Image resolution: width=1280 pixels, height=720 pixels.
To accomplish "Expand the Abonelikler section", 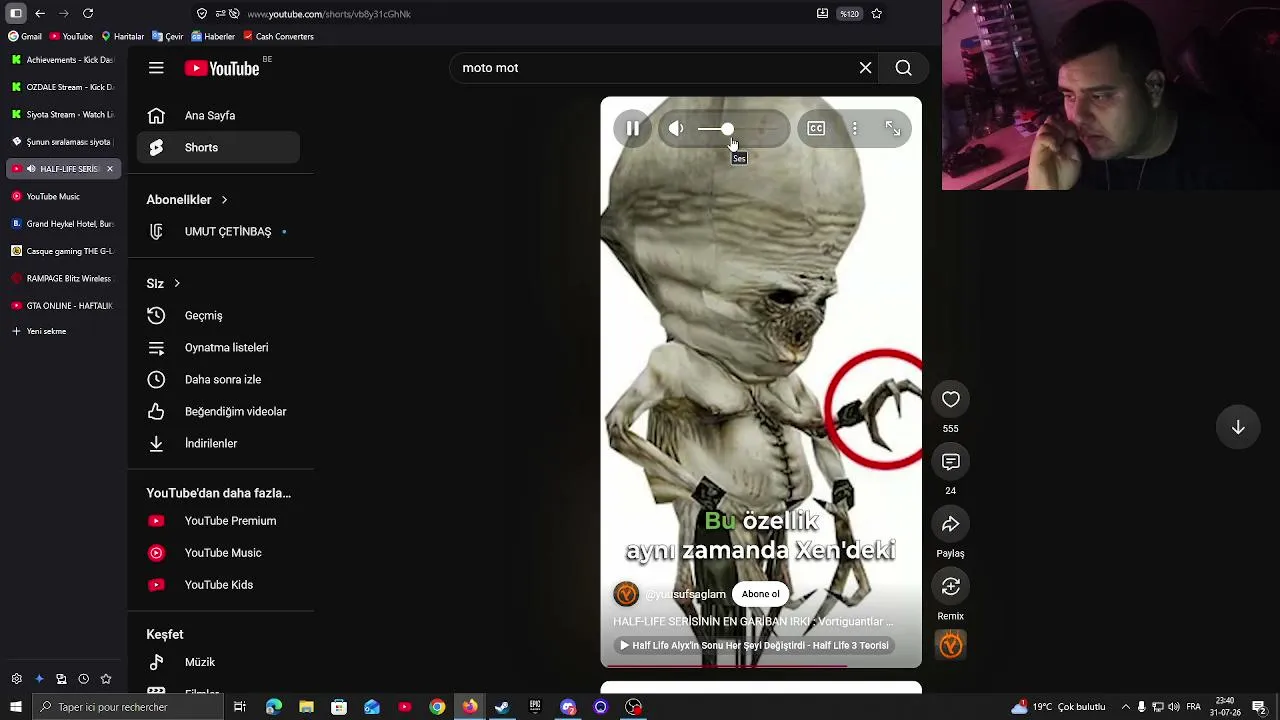I will (187, 200).
